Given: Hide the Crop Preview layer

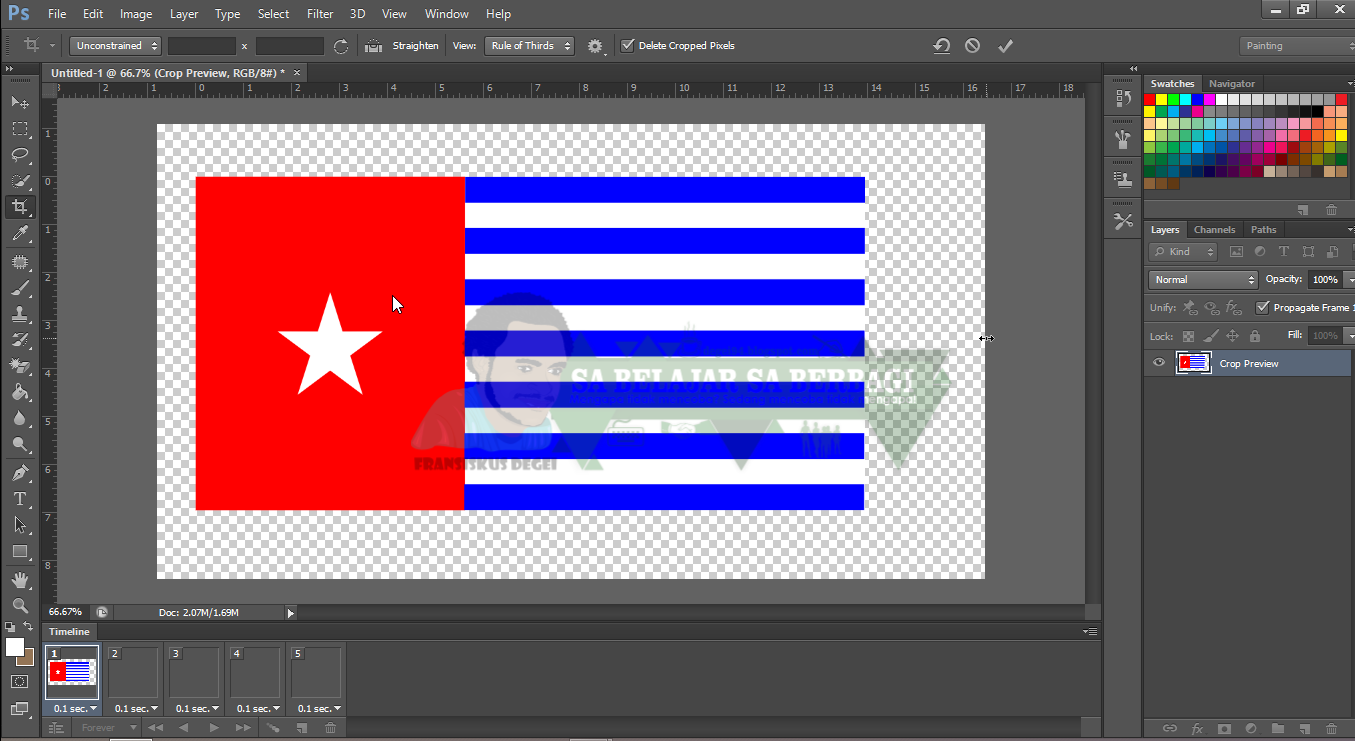Looking at the screenshot, I should click(1159, 363).
